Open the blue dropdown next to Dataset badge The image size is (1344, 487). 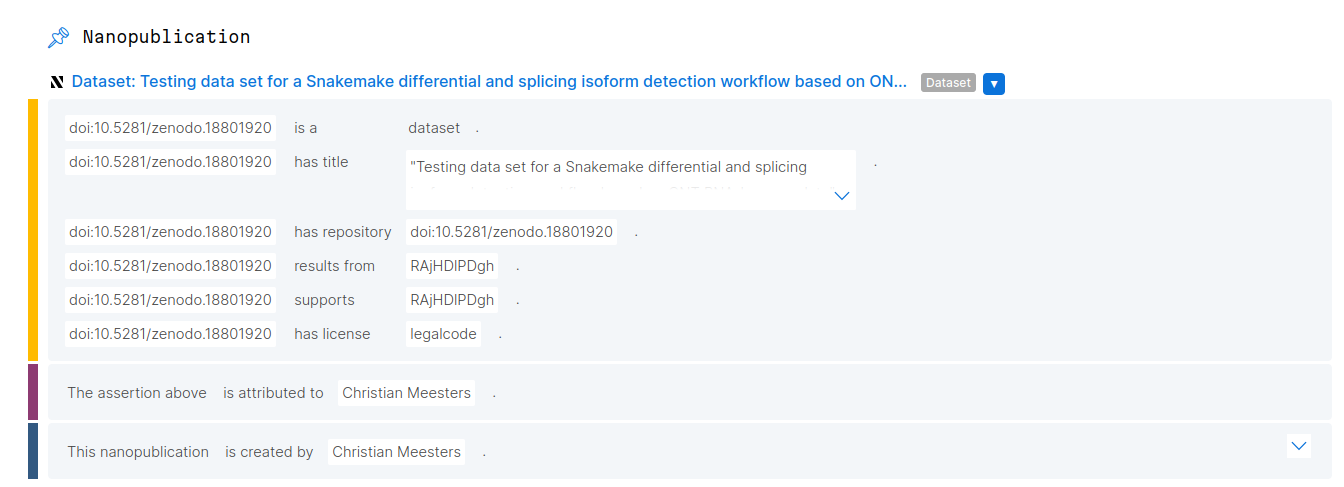(x=993, y=83)
